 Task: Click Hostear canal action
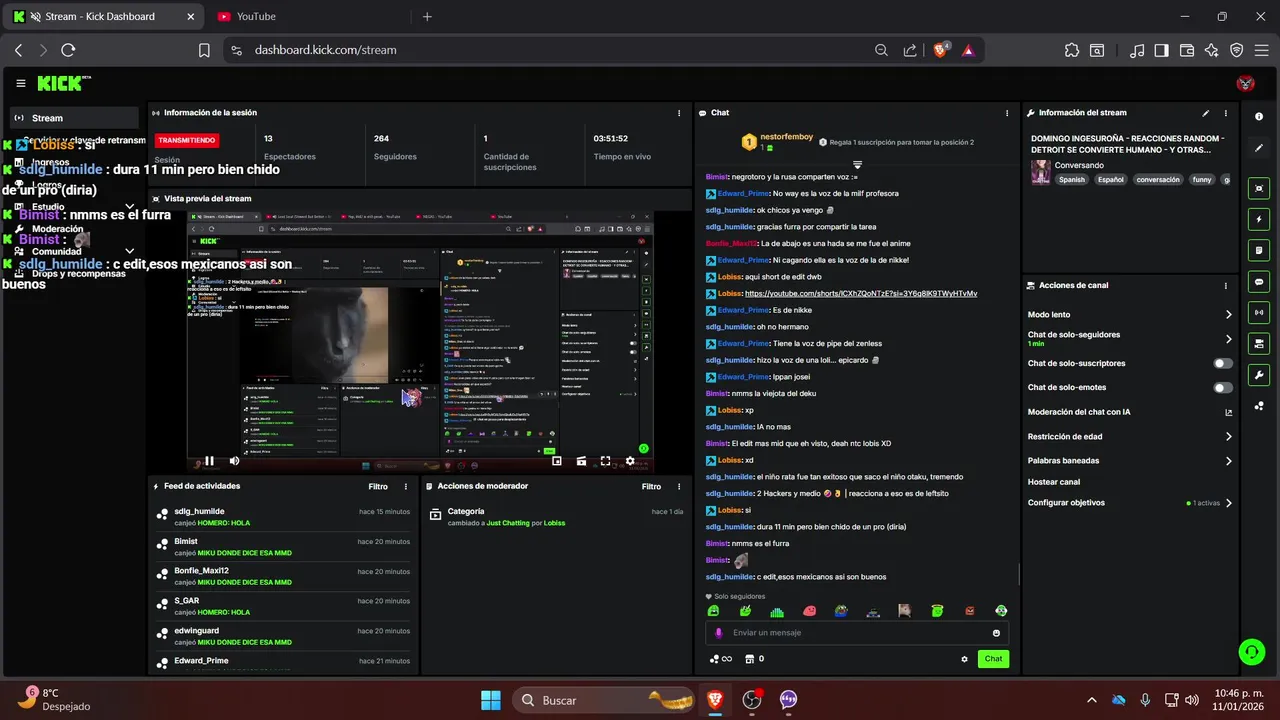coord(1054,482)
